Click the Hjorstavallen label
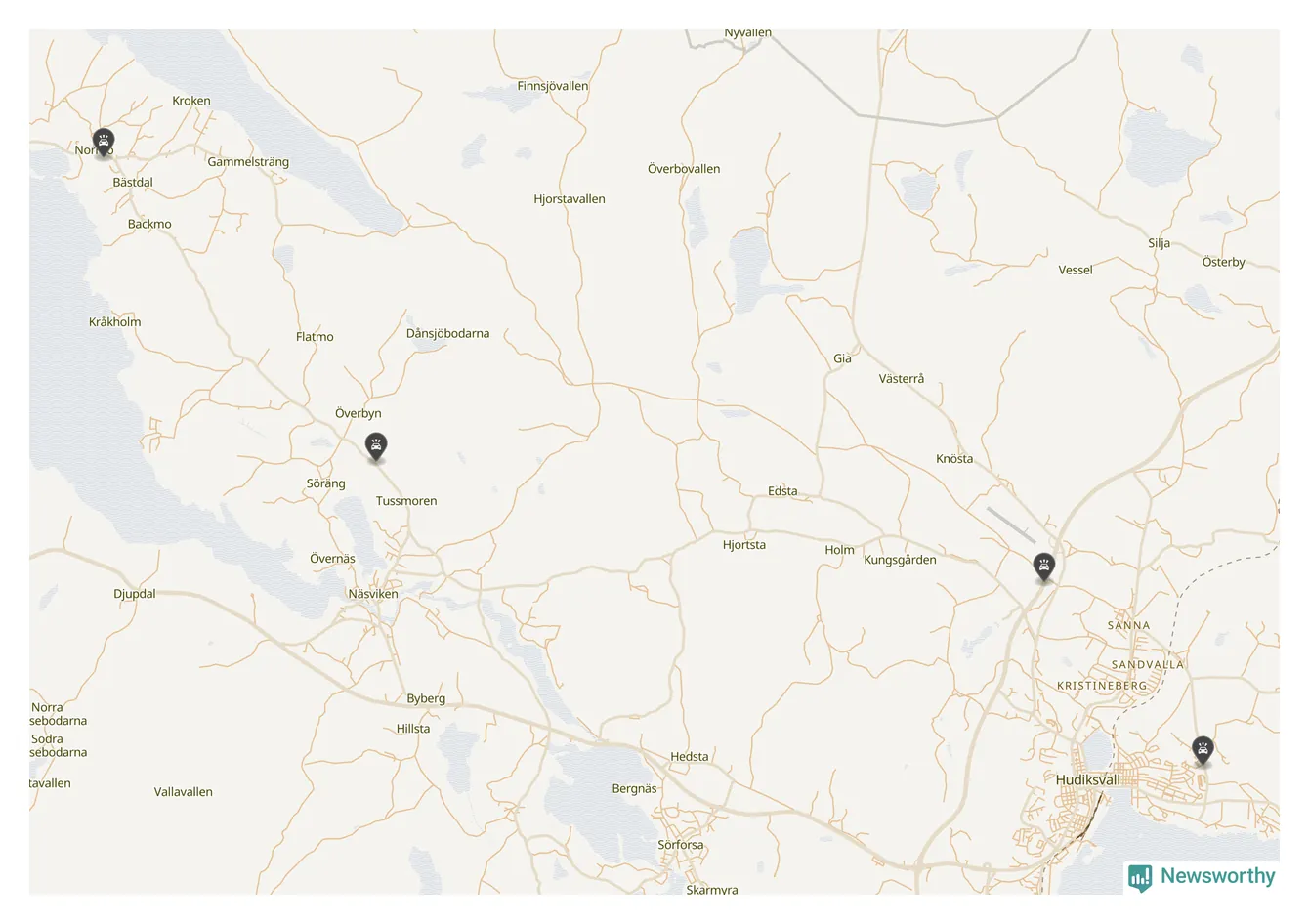The image size is (1309, 924). pos(570,199)
